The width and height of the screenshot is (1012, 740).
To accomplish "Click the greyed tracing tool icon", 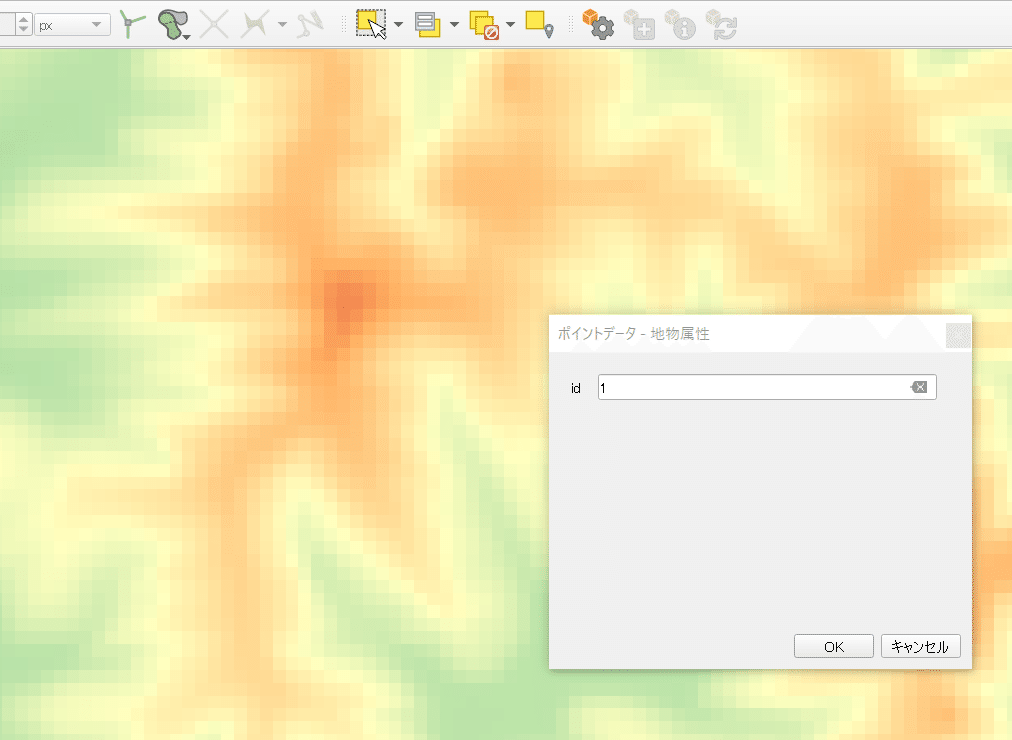I will point(254,25).
